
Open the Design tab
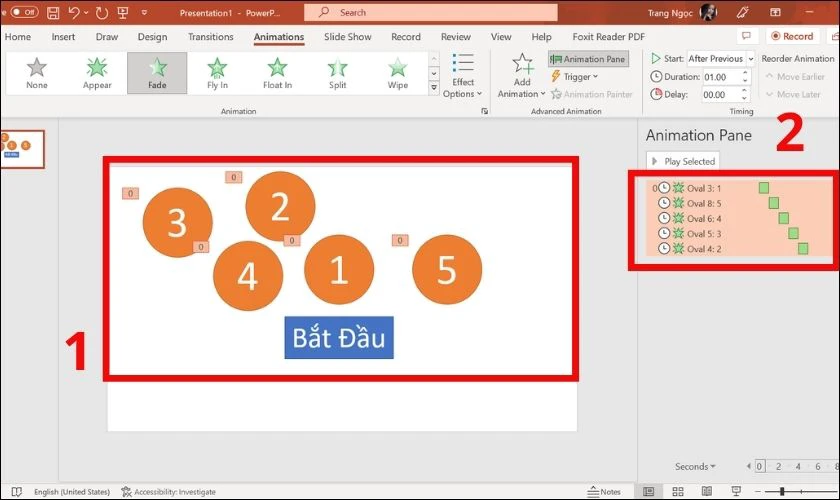(152, 36)
